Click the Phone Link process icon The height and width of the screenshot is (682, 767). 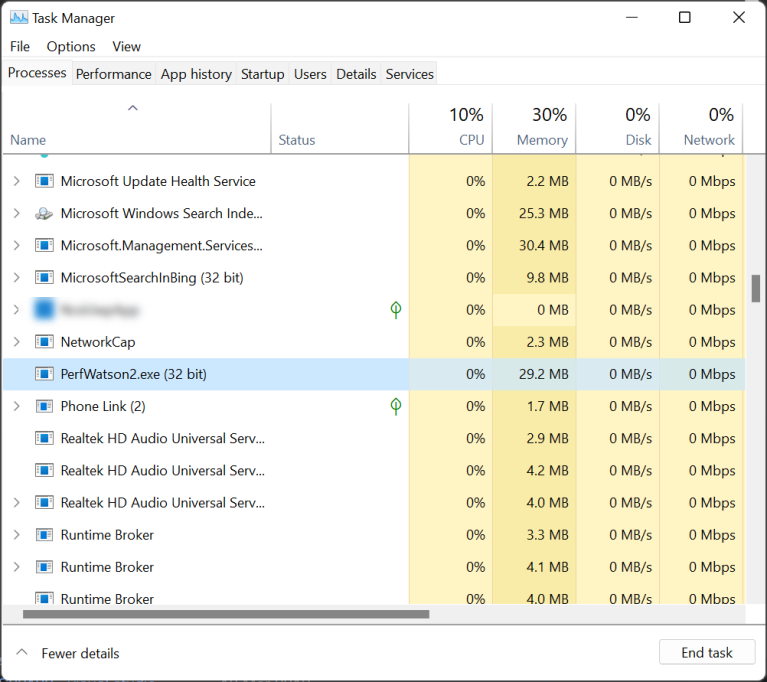click(x=44, y=407)
